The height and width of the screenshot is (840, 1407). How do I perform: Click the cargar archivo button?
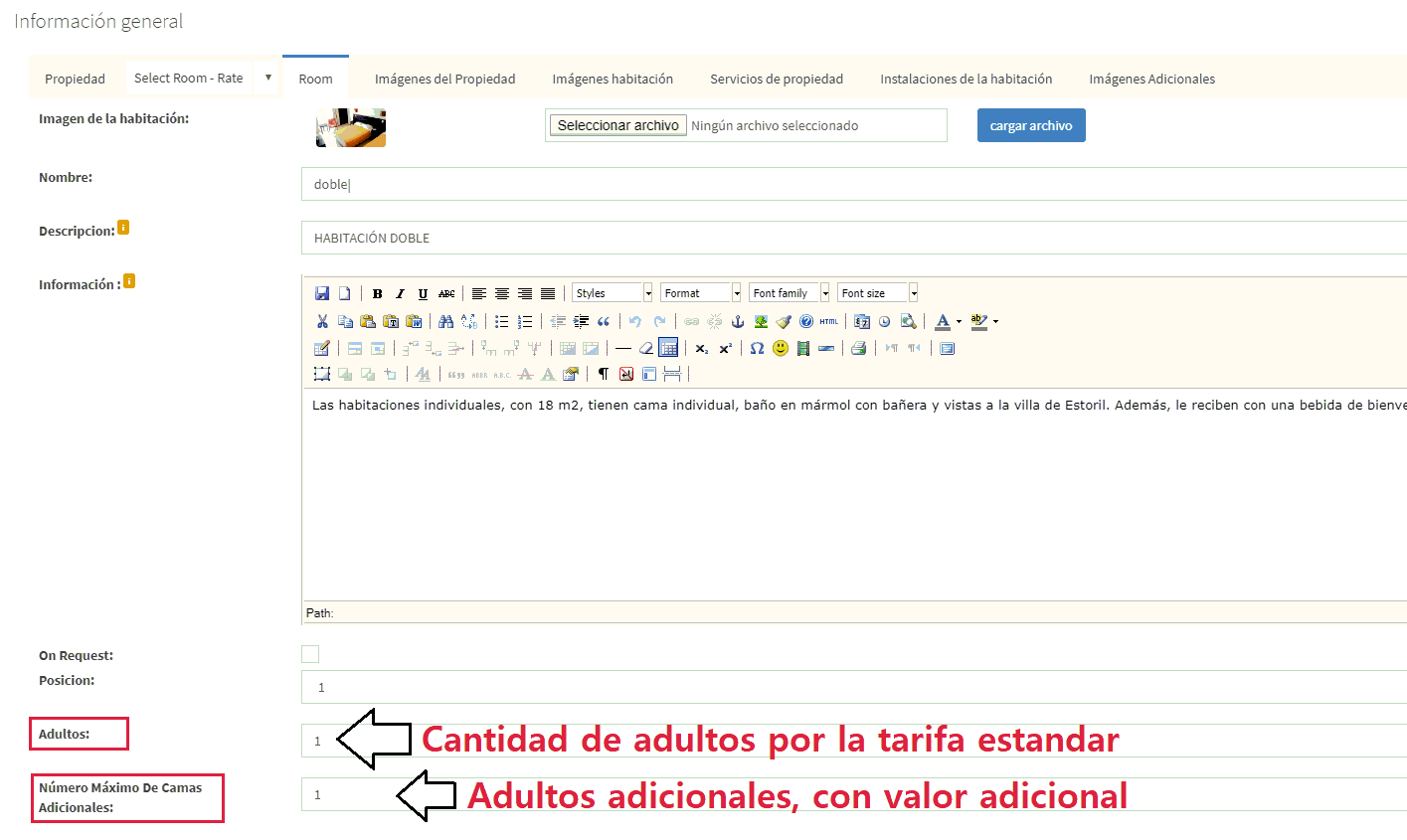tap(1031, 124)
